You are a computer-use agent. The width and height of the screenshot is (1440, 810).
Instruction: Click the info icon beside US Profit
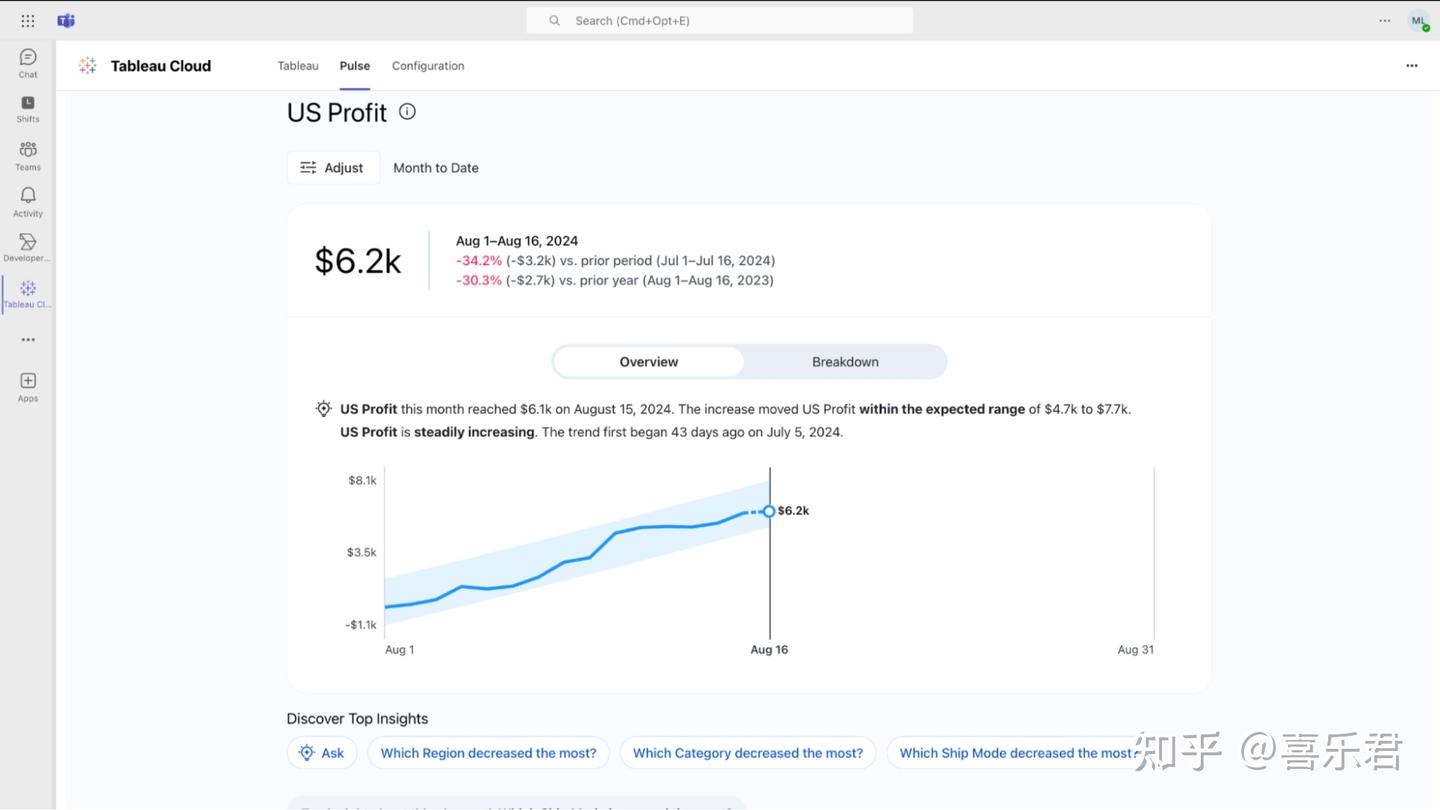[407, 112]
